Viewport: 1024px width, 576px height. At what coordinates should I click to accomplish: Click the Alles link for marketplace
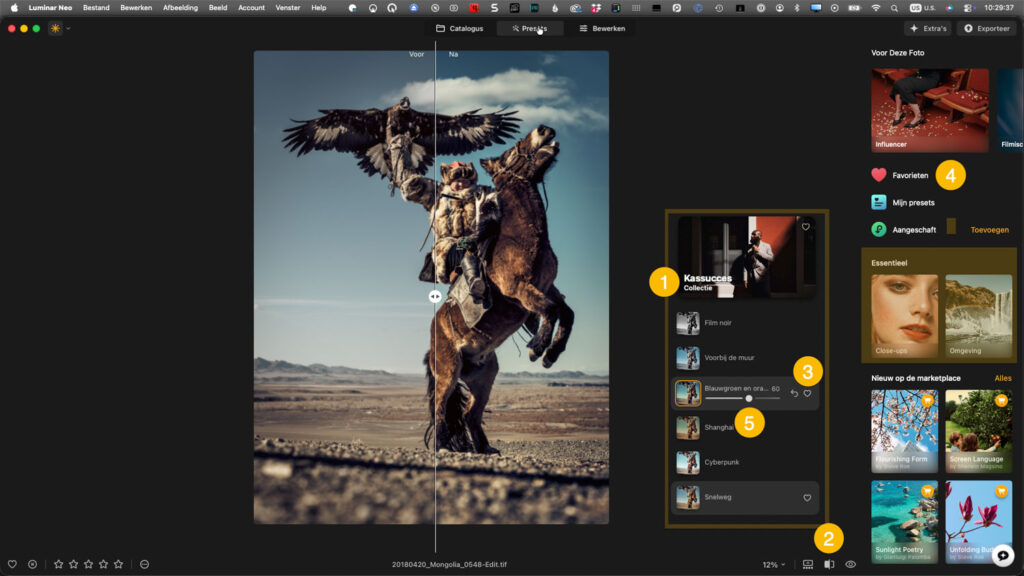(x=1002, y=378)
